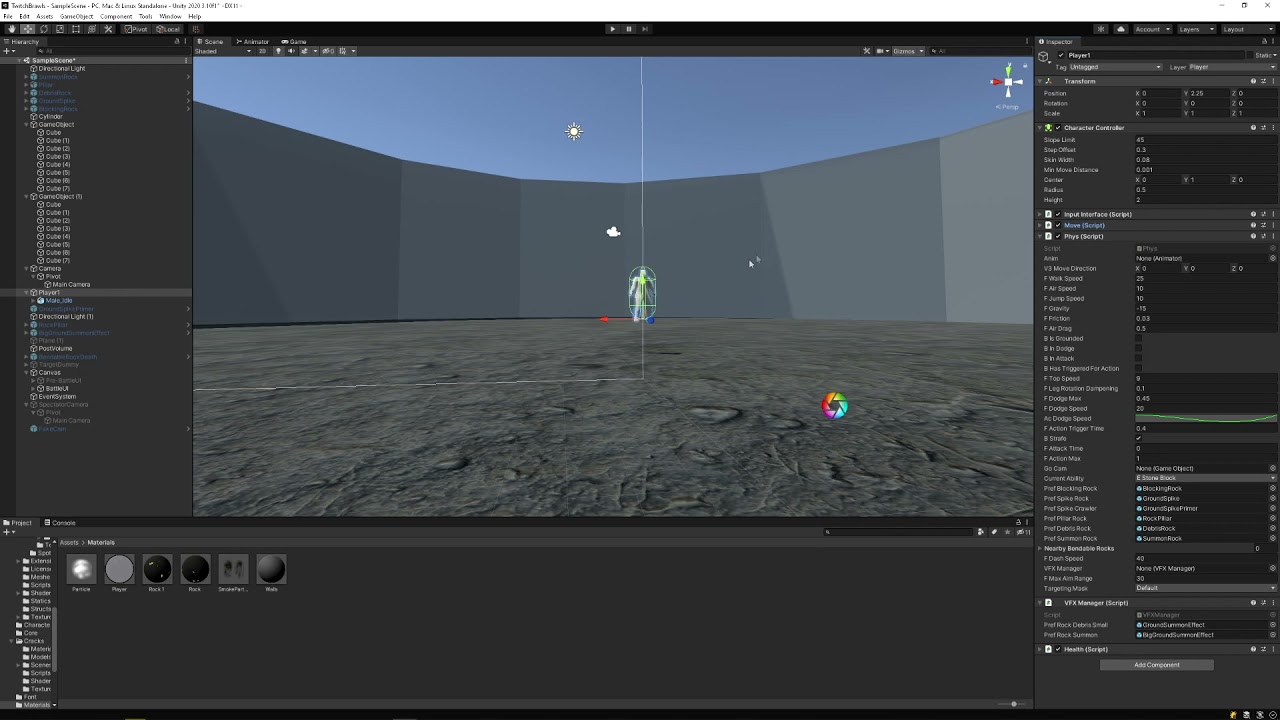Open the services icon near Account
Viewport: 1280px width, 720px height.
1101,29
